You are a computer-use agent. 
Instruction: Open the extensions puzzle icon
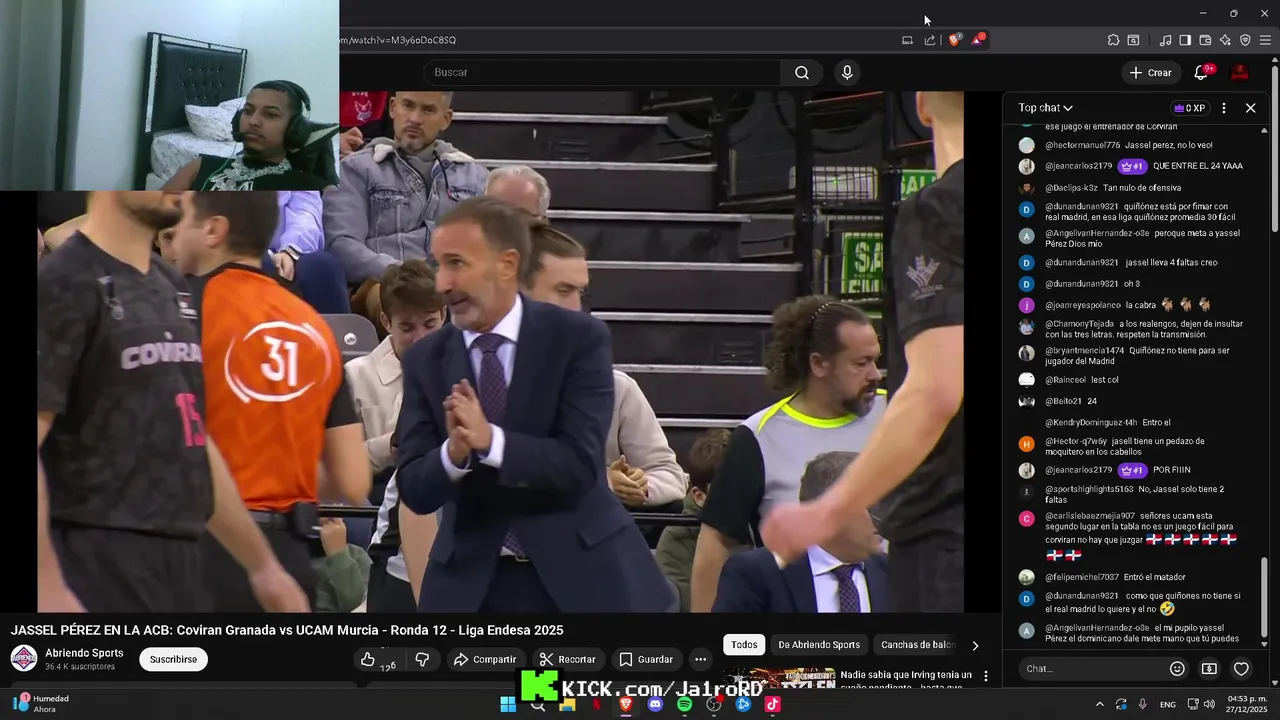tap(1113, 40)
